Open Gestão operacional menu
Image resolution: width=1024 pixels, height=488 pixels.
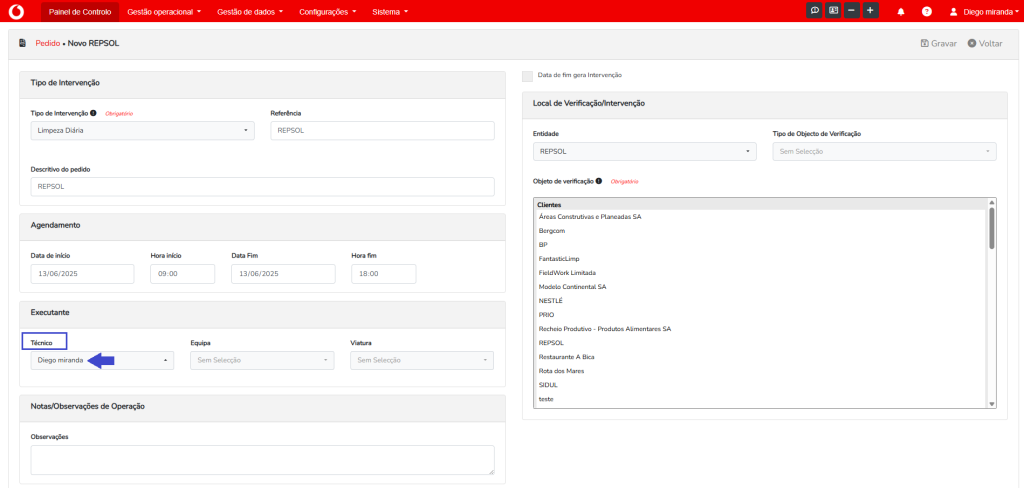click(x=164, y=12)
